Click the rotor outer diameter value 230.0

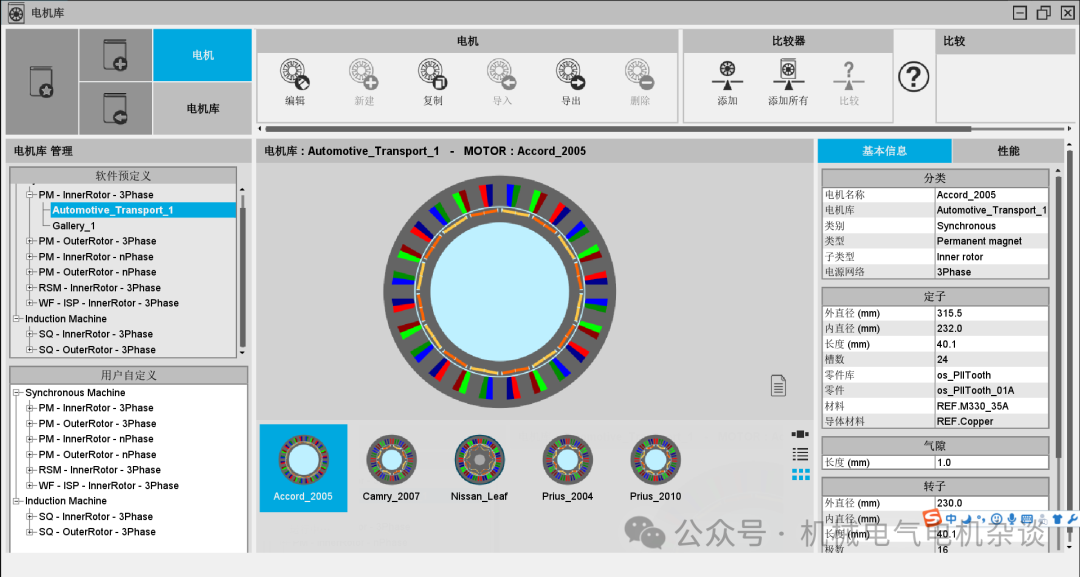point(949,503)
